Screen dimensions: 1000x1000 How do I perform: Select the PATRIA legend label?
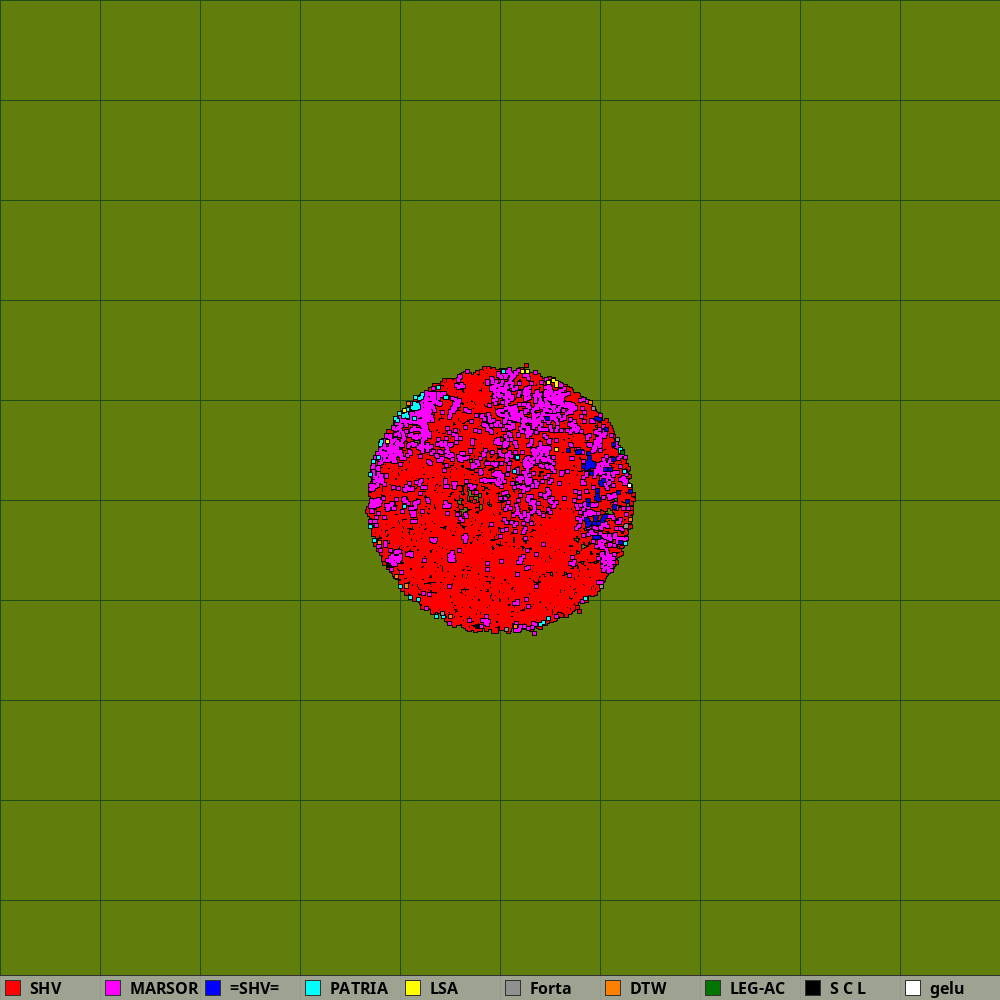(x=358, y=989)
